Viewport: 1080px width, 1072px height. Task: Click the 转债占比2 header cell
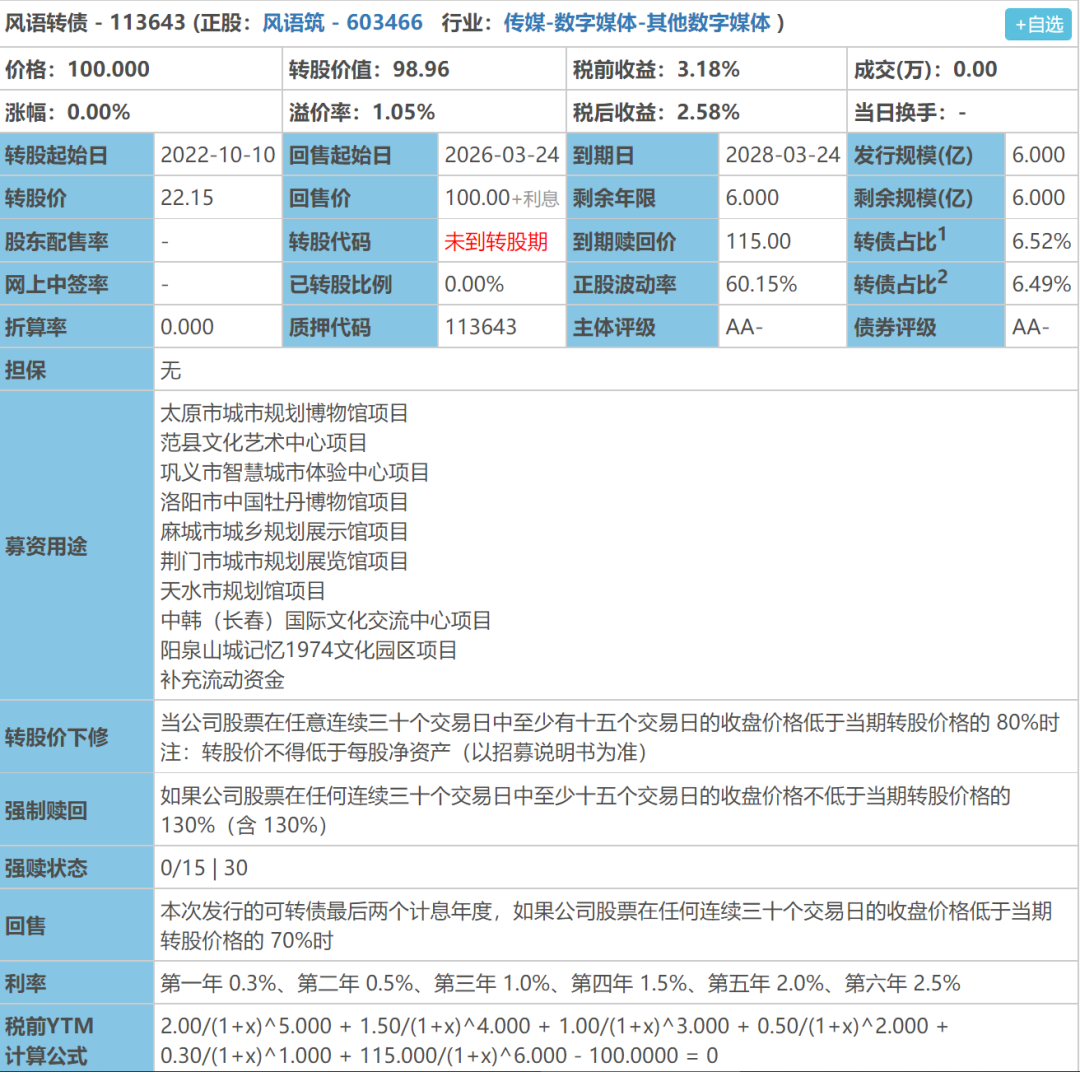click(926, 284)
